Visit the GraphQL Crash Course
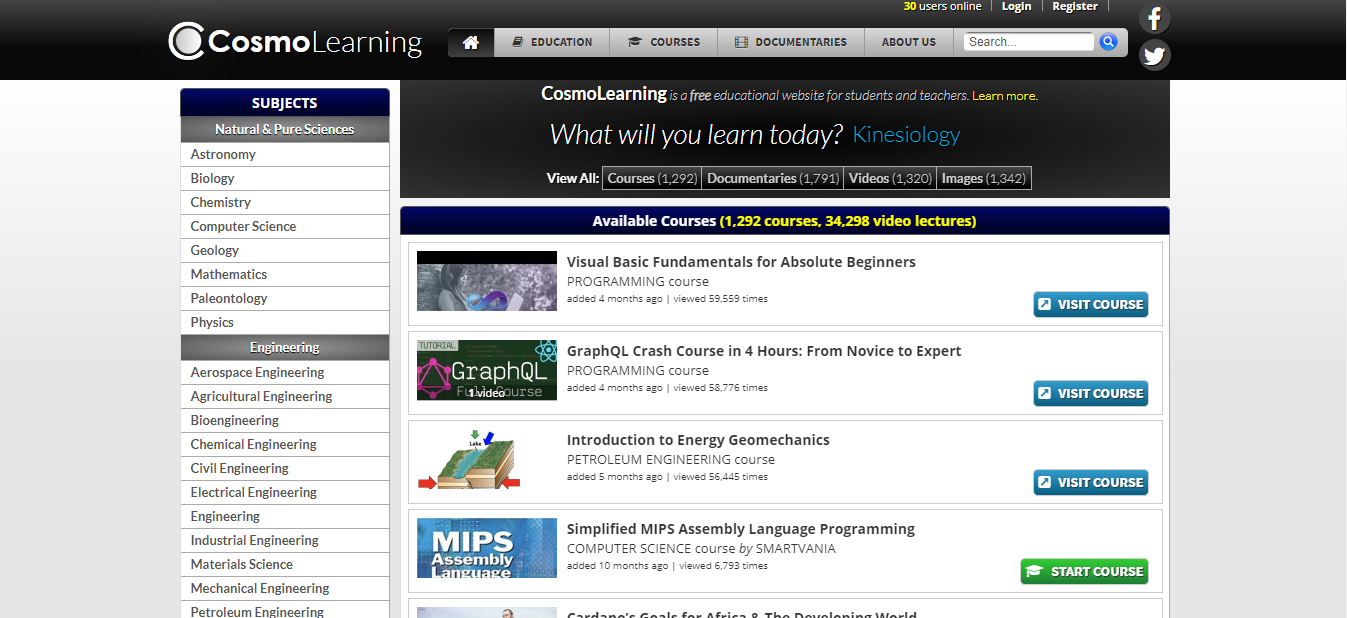Image resolution: width=1347 pixels, height=618 pixels. point(1091,393)
